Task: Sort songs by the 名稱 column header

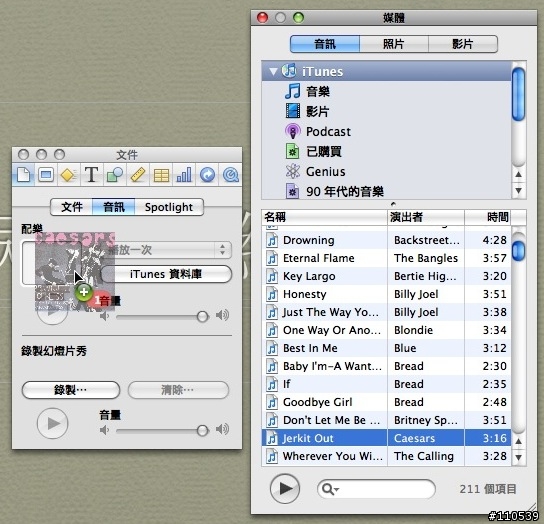Action: click(324, 217)
